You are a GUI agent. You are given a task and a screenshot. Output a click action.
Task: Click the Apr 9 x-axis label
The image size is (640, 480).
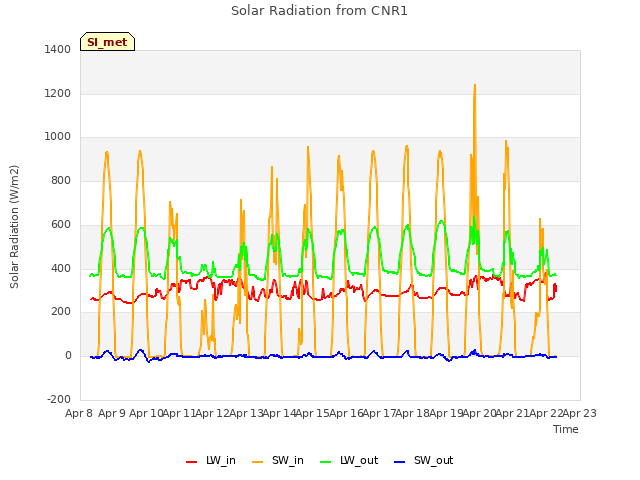[x=112, y=413]
